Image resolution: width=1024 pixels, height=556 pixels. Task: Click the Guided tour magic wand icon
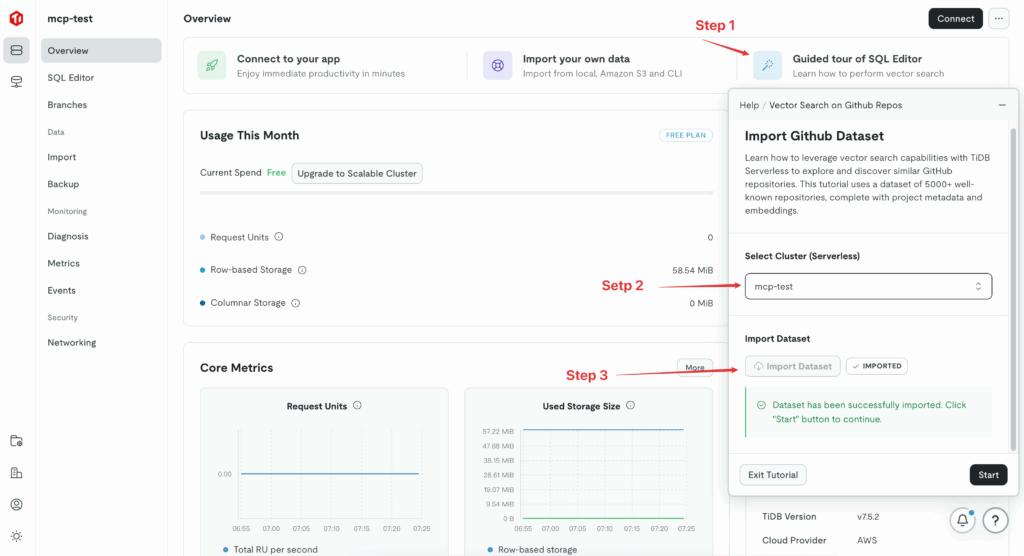tap(767, 65)
